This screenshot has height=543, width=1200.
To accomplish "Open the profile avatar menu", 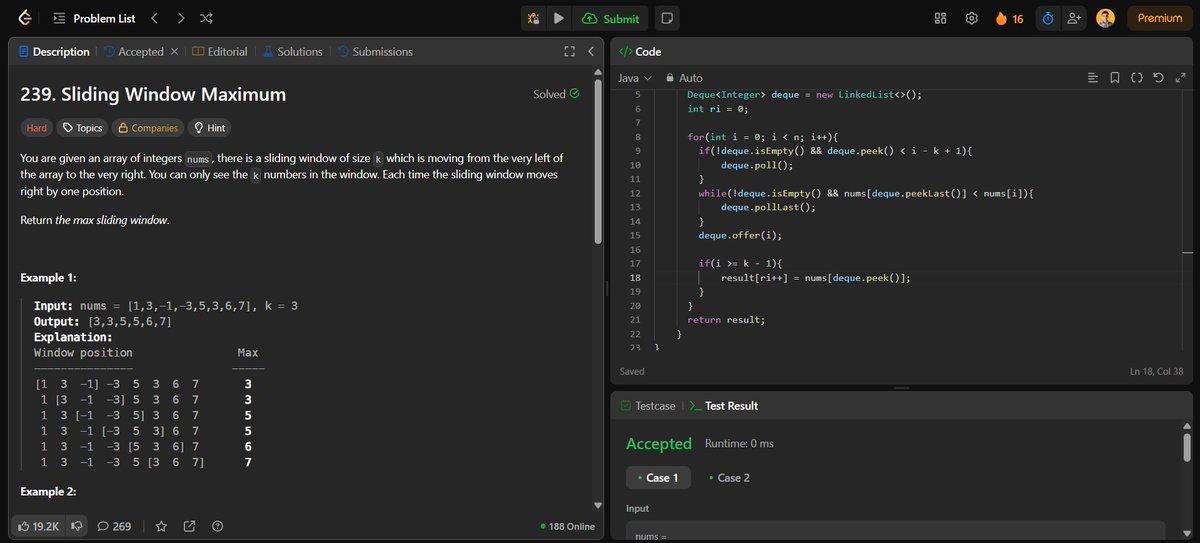I will (x=1105, y=18).
